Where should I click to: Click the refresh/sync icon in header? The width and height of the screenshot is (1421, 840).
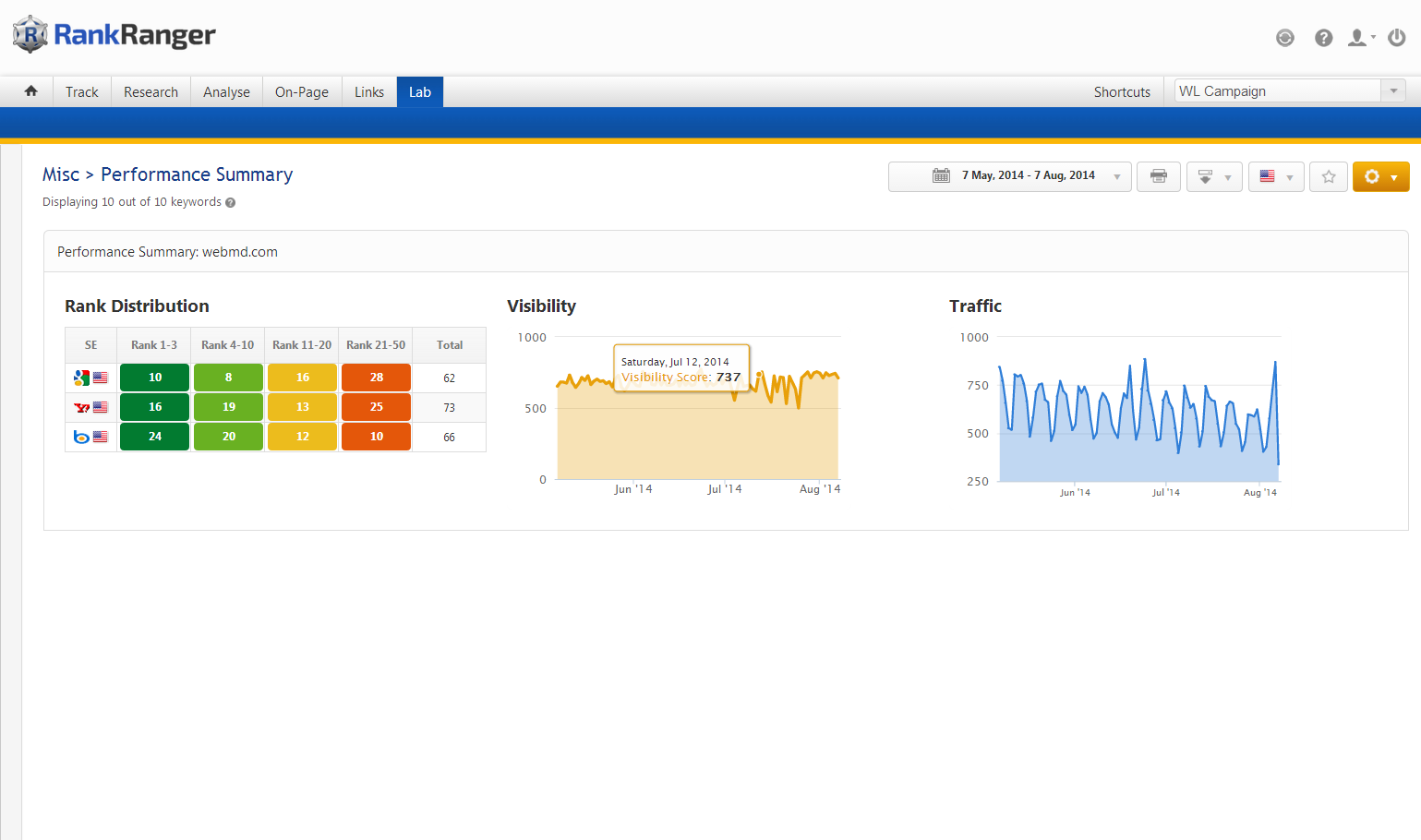pyautogui.click(x=1284, y=38)
